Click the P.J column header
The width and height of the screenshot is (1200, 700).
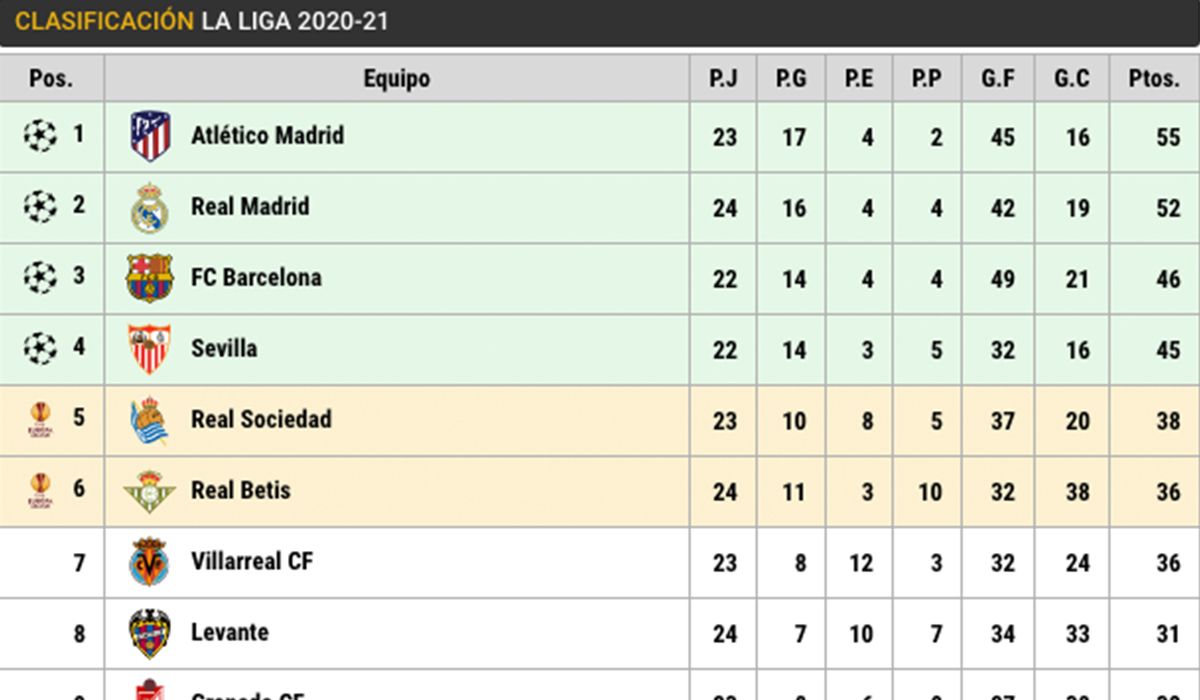(723, 79)
